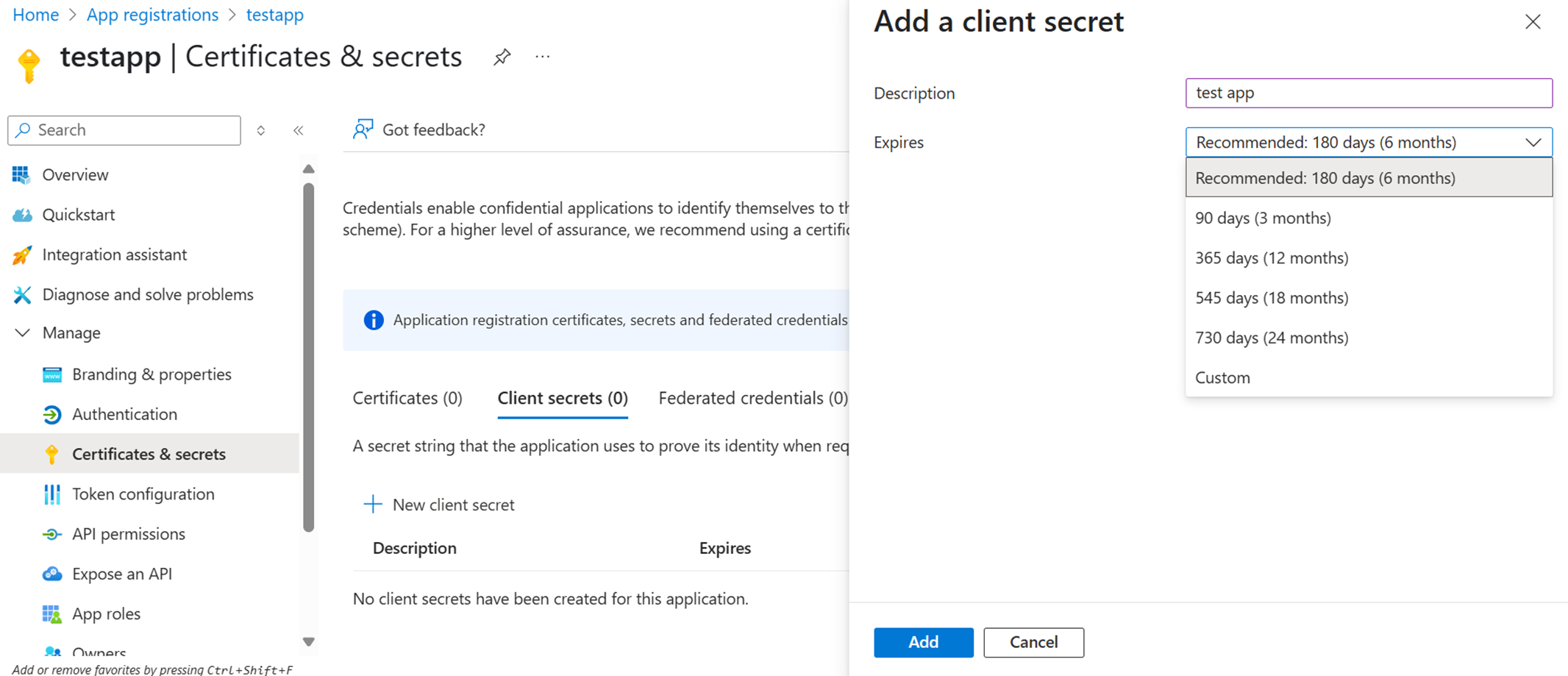Open Quickstart in the sidebar
Screen dimensions: 1568x676
point(78,214)
